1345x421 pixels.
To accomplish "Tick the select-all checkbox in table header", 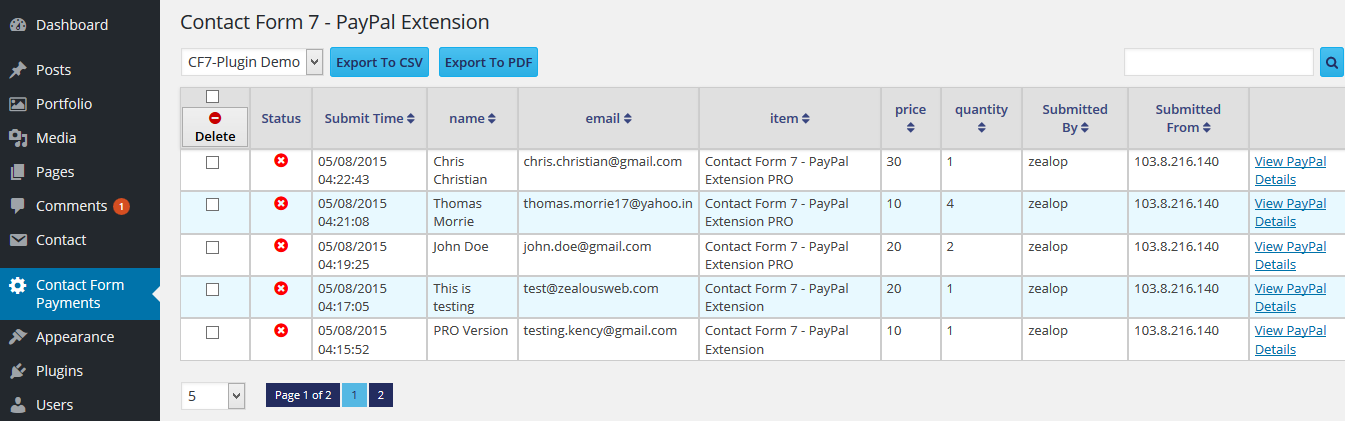I will (x=212, y=97).
